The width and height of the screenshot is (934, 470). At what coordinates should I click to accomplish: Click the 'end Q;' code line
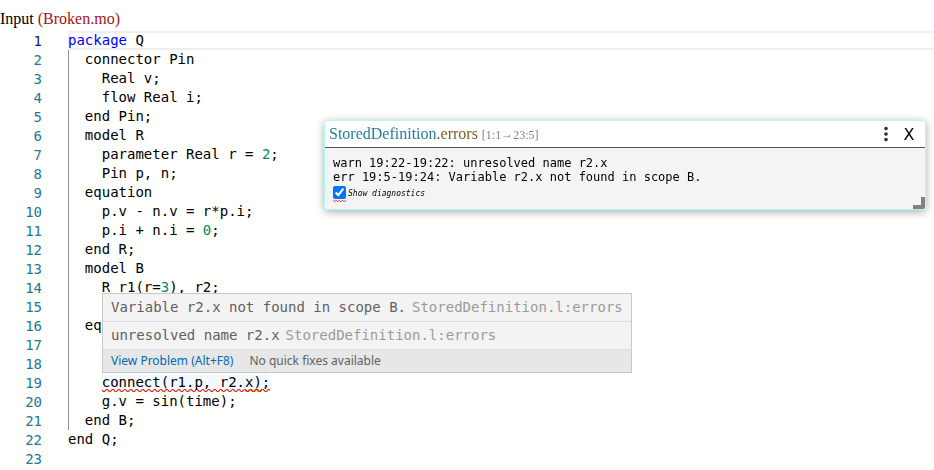93,440
